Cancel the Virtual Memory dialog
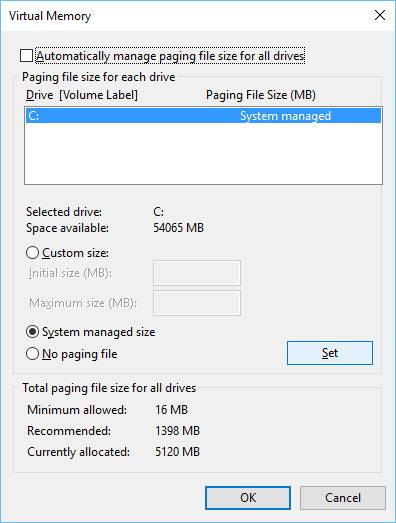 (343, 498)
